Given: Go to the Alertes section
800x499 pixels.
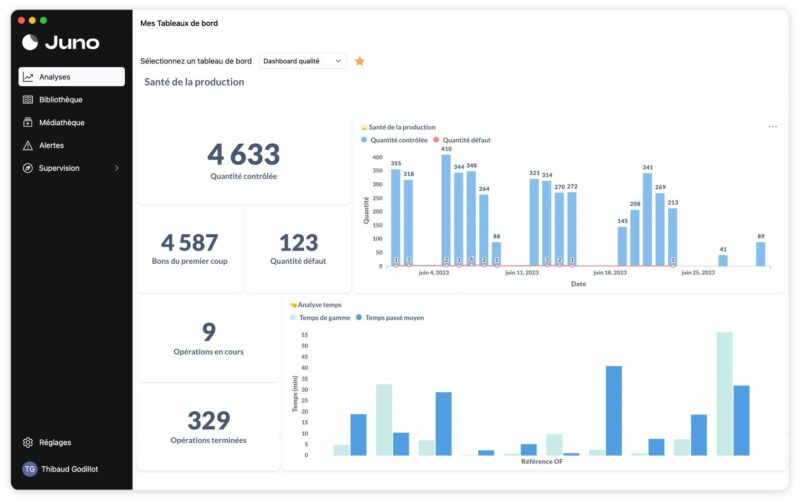Looking at the screenshot, I should tap(51, 146).
